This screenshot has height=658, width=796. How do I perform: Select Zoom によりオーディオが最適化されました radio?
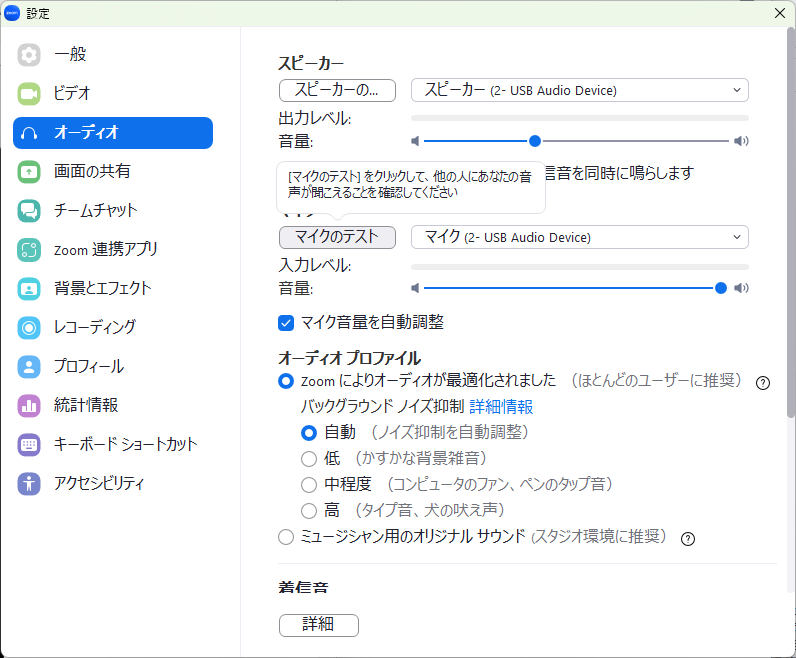coord(286,381)
